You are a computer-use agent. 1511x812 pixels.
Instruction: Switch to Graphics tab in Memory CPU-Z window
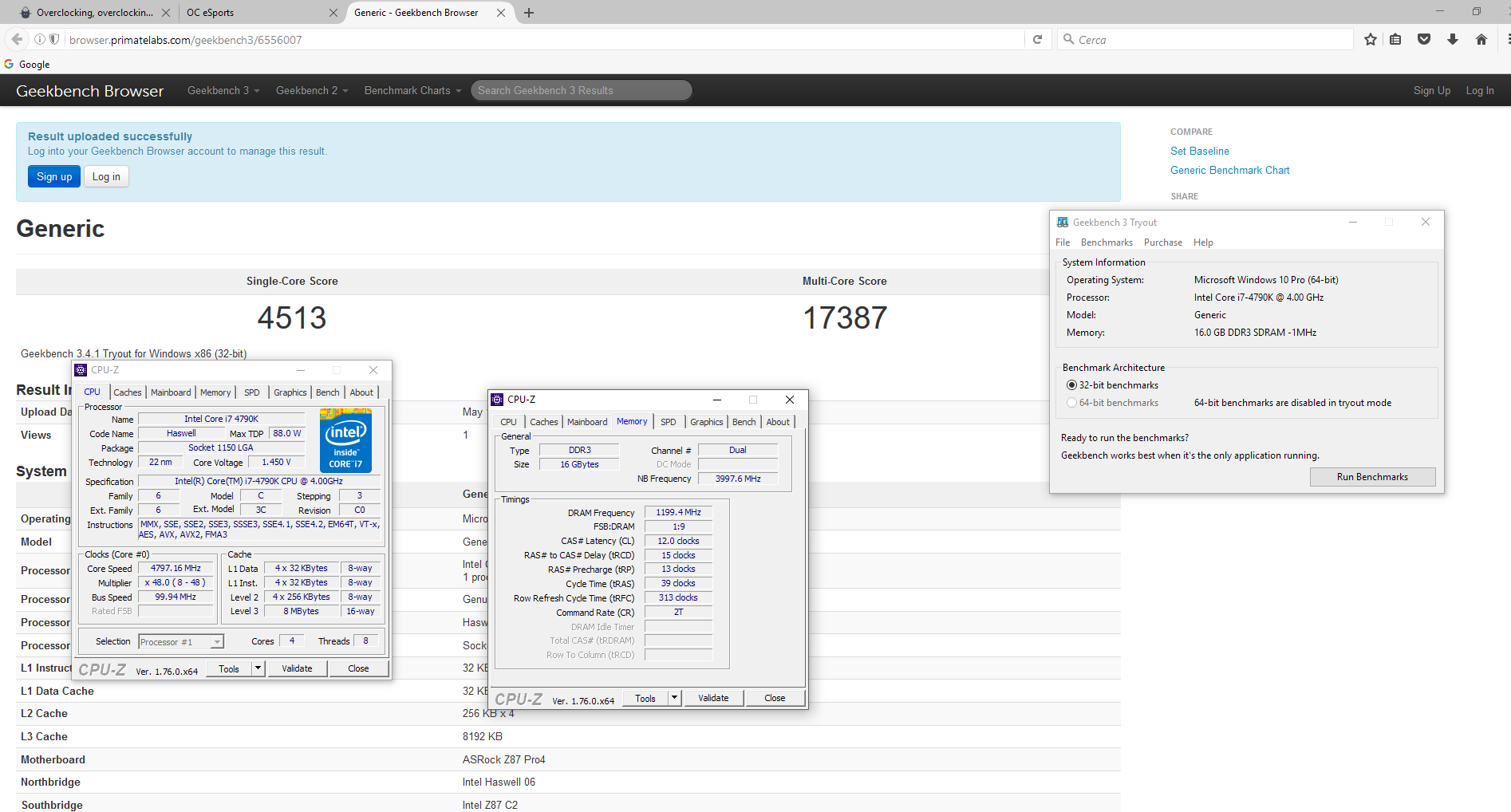coord(707,422)
